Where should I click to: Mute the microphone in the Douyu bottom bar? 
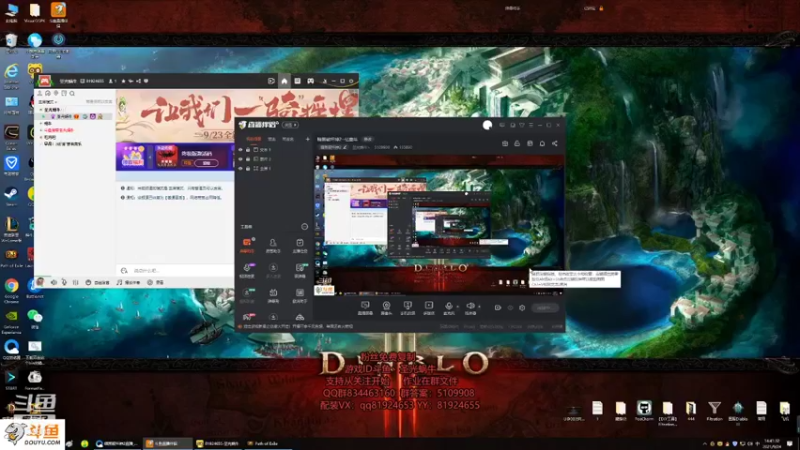448,307
